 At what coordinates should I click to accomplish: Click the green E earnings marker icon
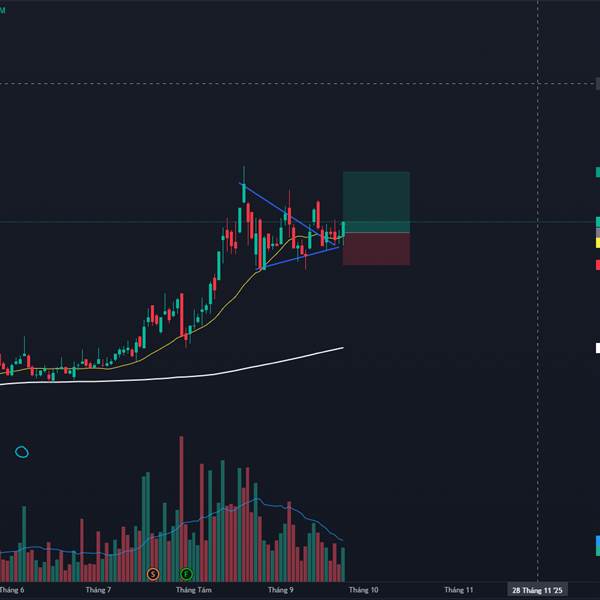pos(186,574)
